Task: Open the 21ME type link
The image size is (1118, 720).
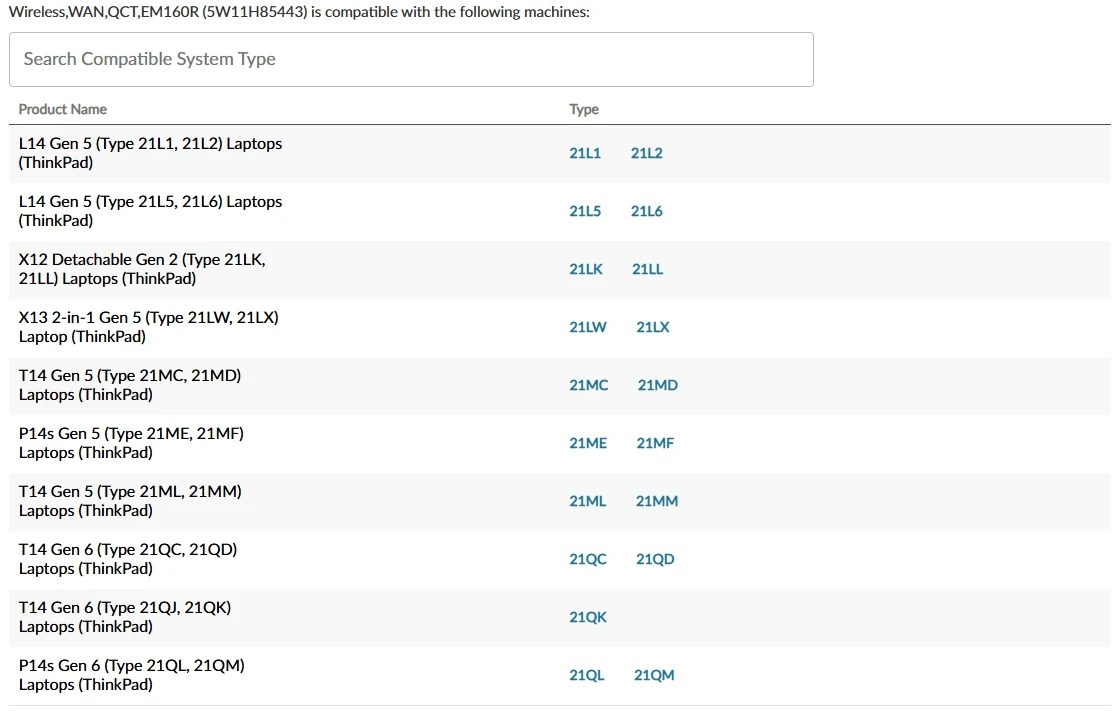Action: 588,443
